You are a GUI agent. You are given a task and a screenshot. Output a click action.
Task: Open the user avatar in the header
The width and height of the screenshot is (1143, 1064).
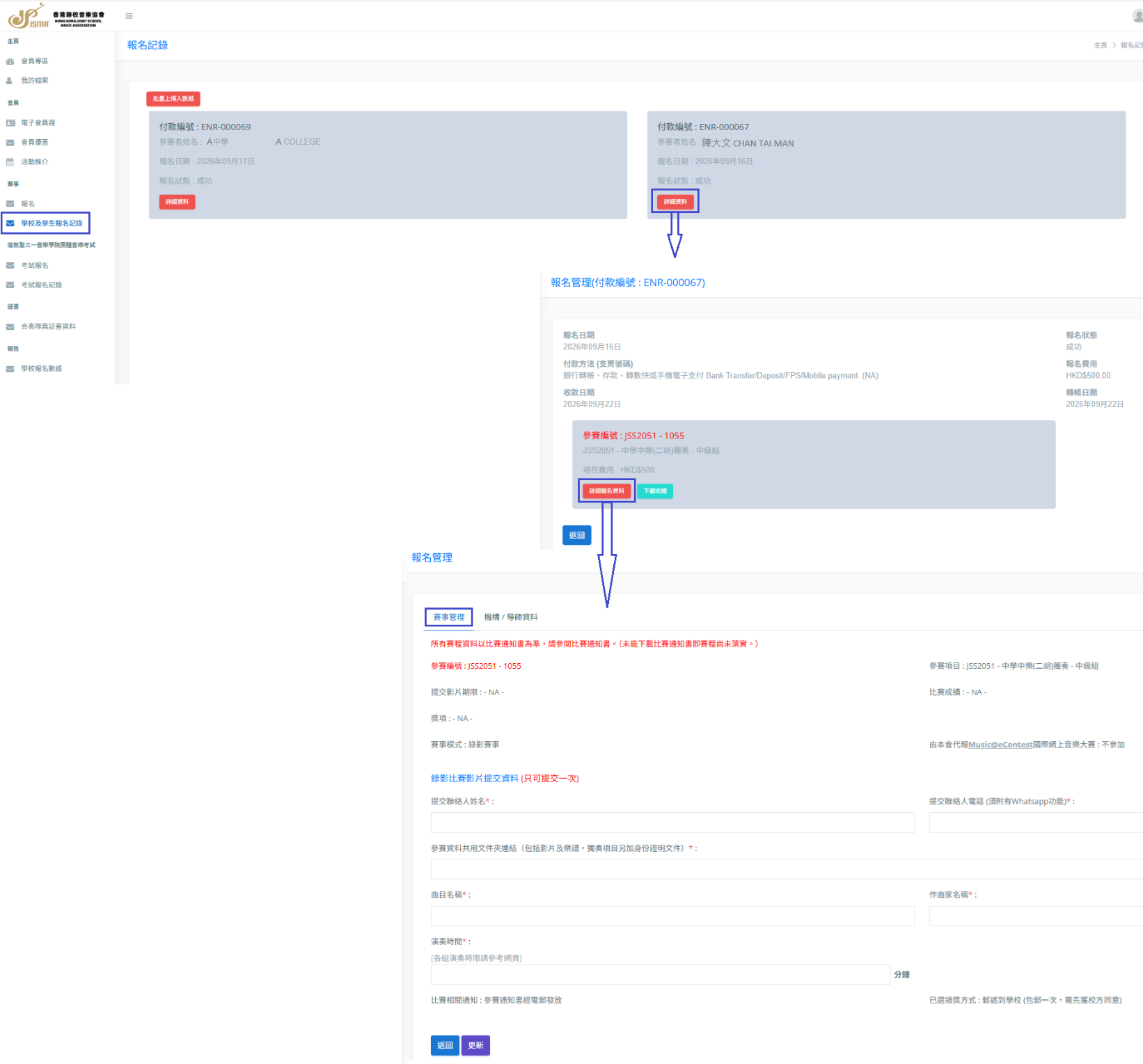(x=1137, y=16)
